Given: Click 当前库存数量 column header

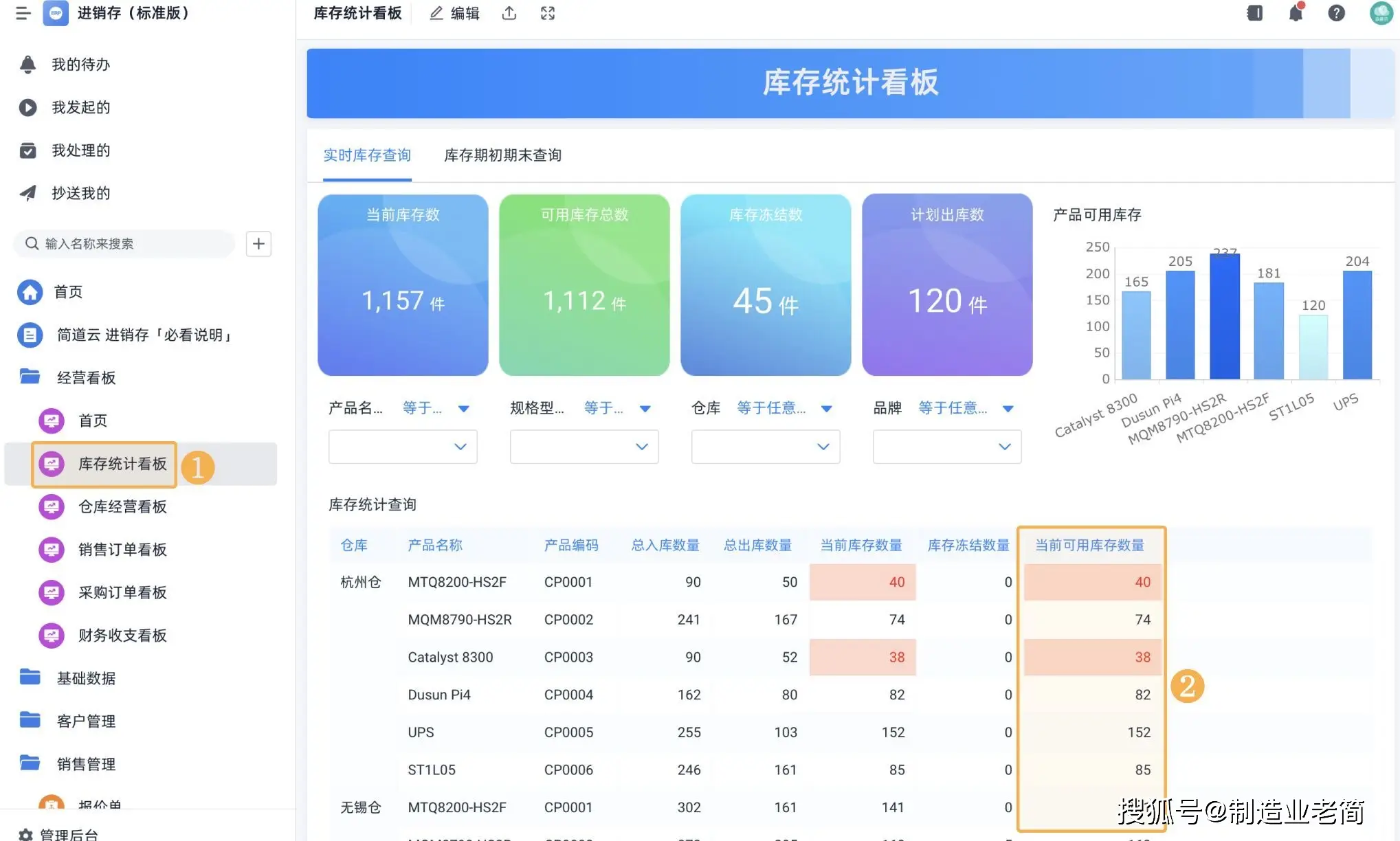Looking at the screenshot, I should click(861, 546).
